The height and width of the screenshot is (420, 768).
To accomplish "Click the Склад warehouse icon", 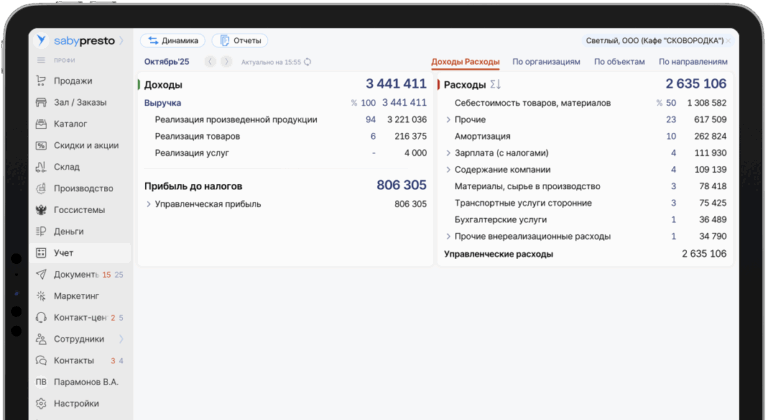I will (x=41, y=167).
